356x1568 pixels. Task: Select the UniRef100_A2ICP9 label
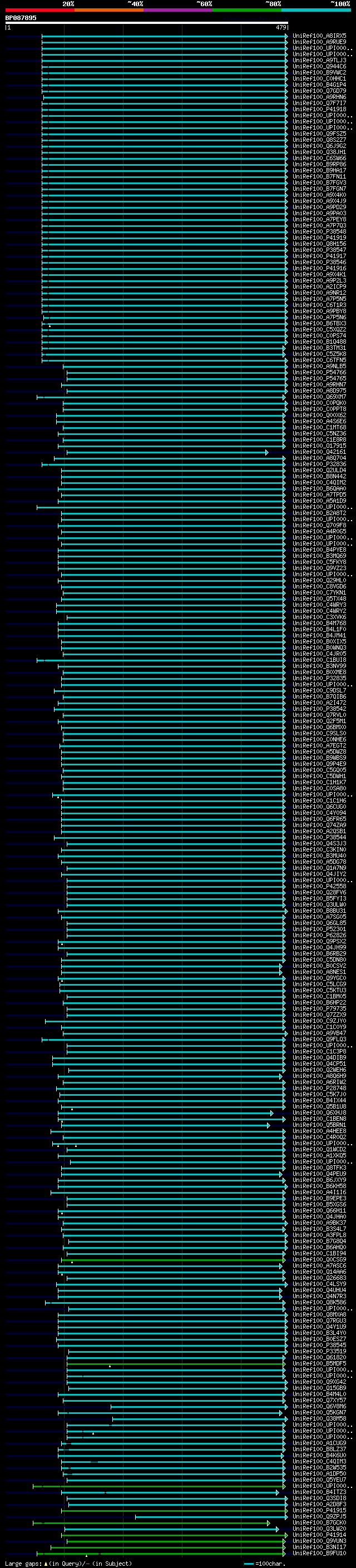pyautogui.click(x=319, y=286)
